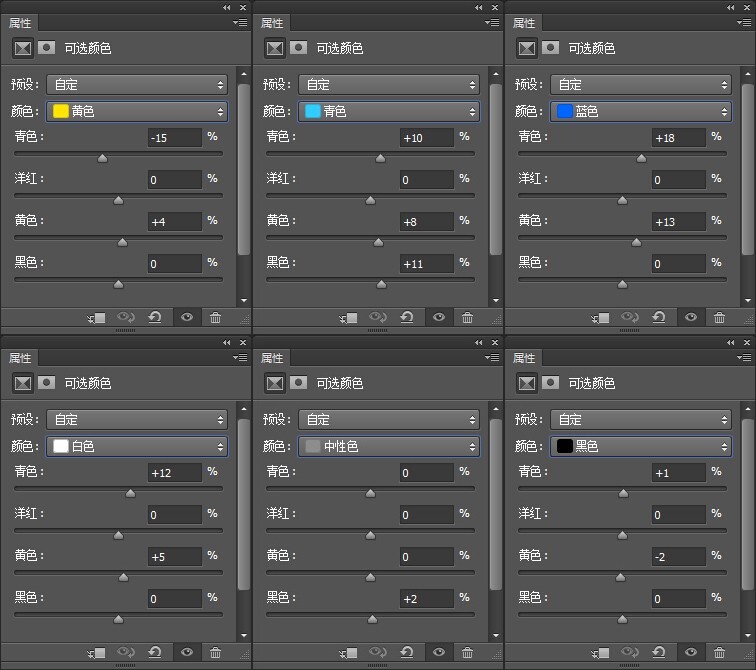Image resolution: width=756 pixels, height=670 pixels.
Task: Delete adjustment layer in the 白色 panel
Action: coord(216,652)
